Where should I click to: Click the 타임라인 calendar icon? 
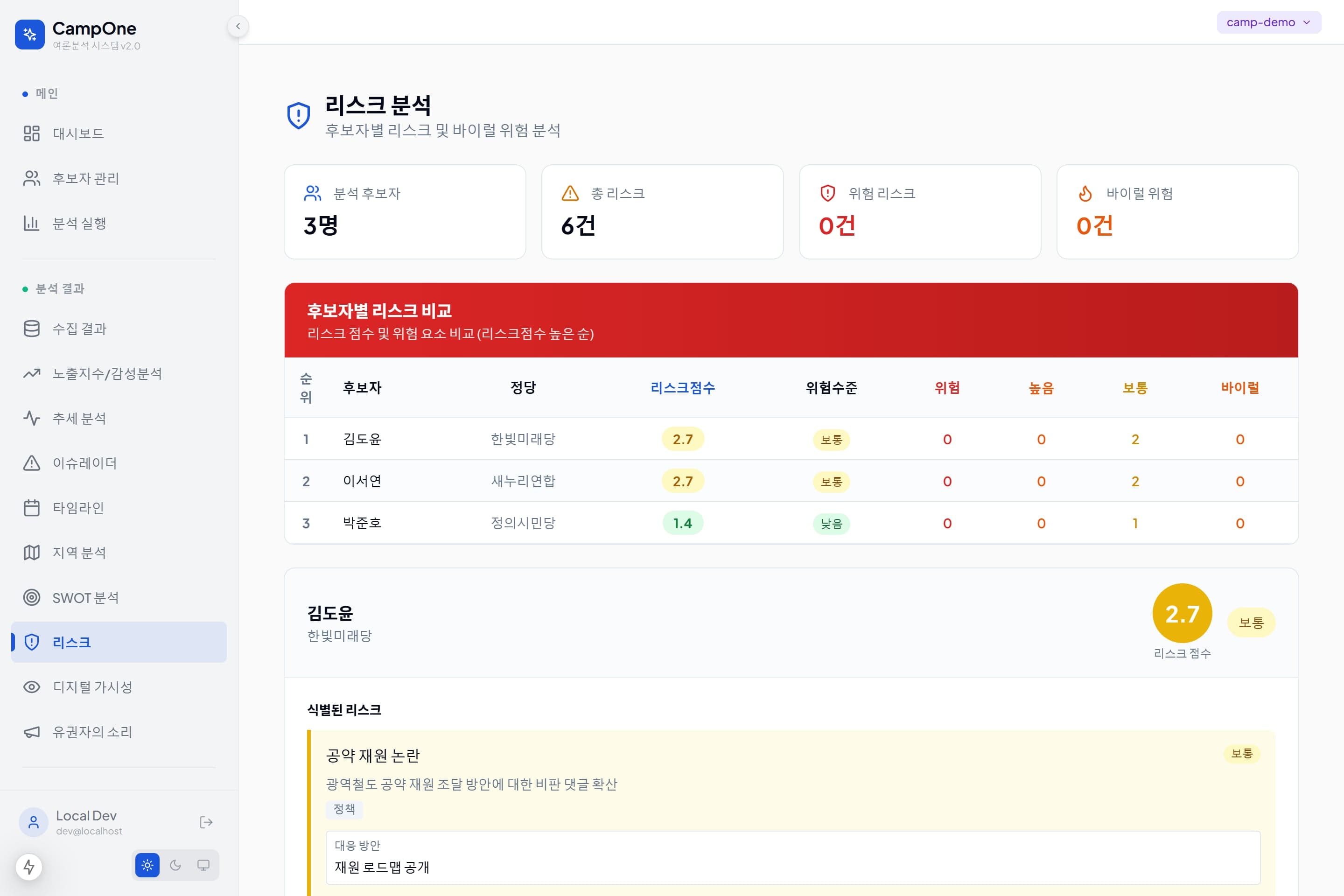pos(31,507)
